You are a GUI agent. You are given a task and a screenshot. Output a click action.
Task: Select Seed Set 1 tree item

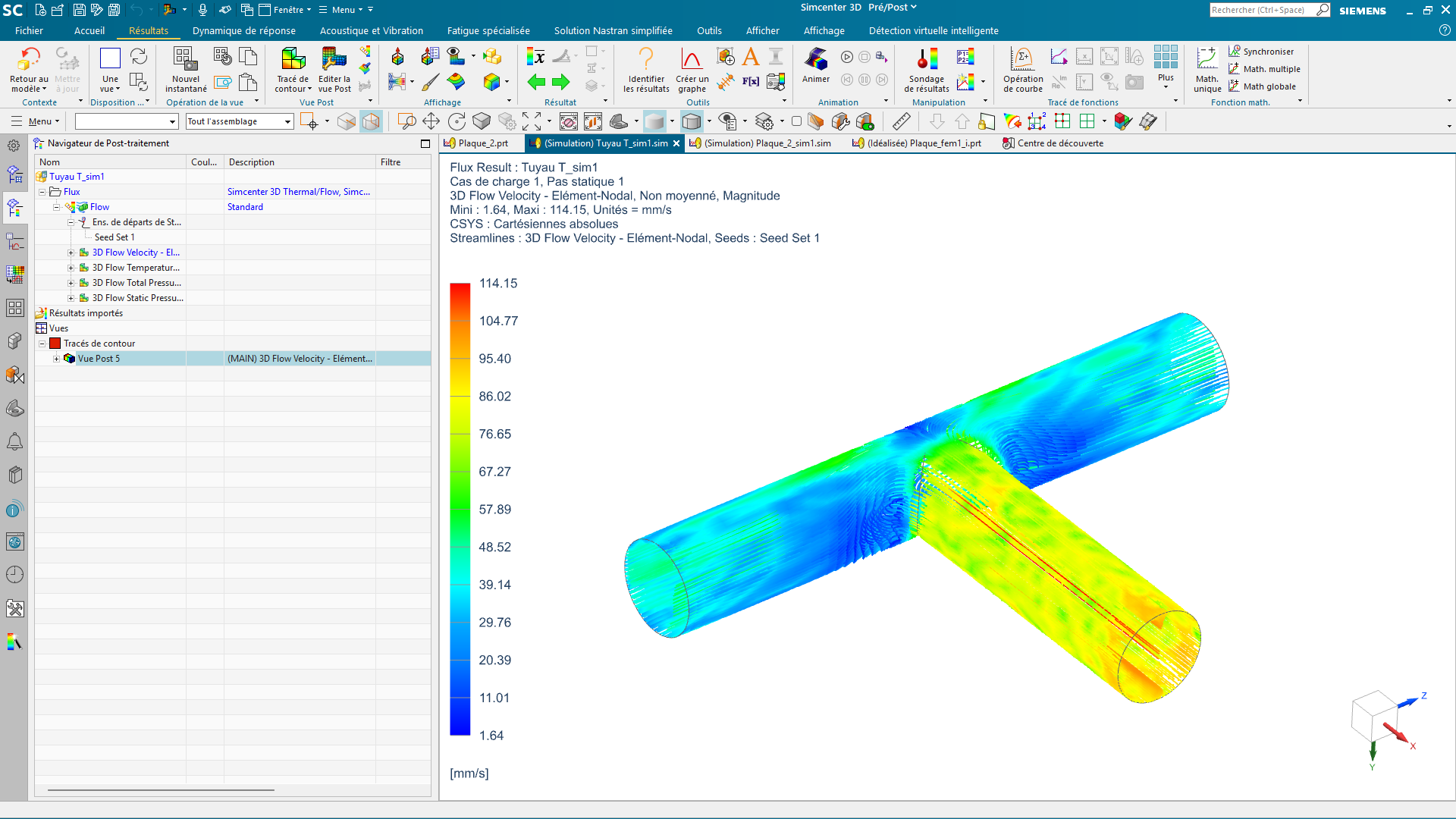(x=115, y=237)
